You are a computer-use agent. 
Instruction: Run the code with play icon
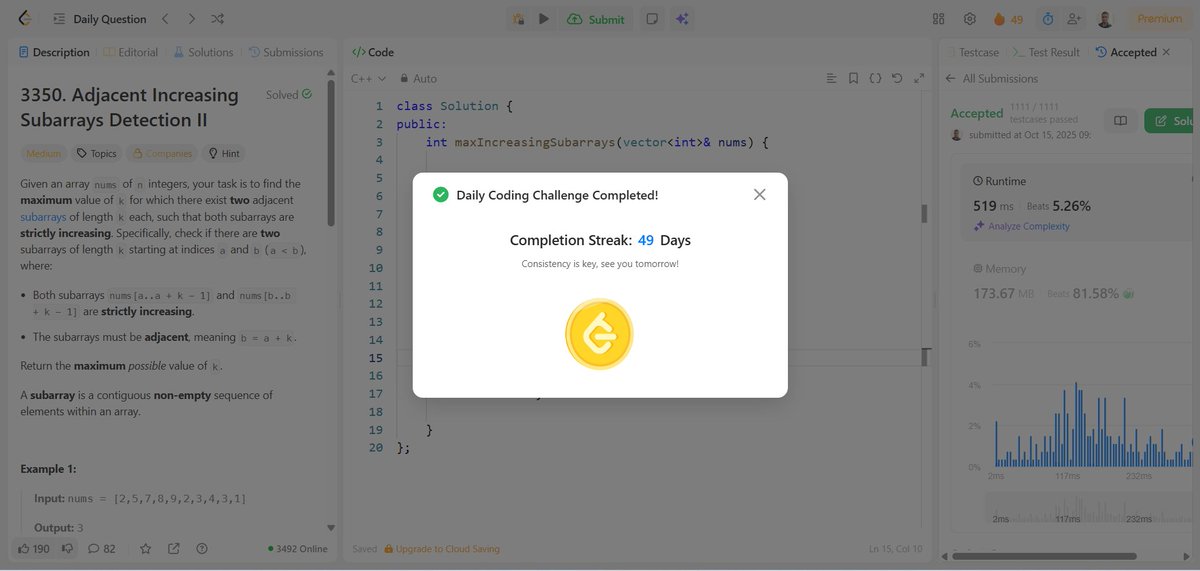click(544, 19)
